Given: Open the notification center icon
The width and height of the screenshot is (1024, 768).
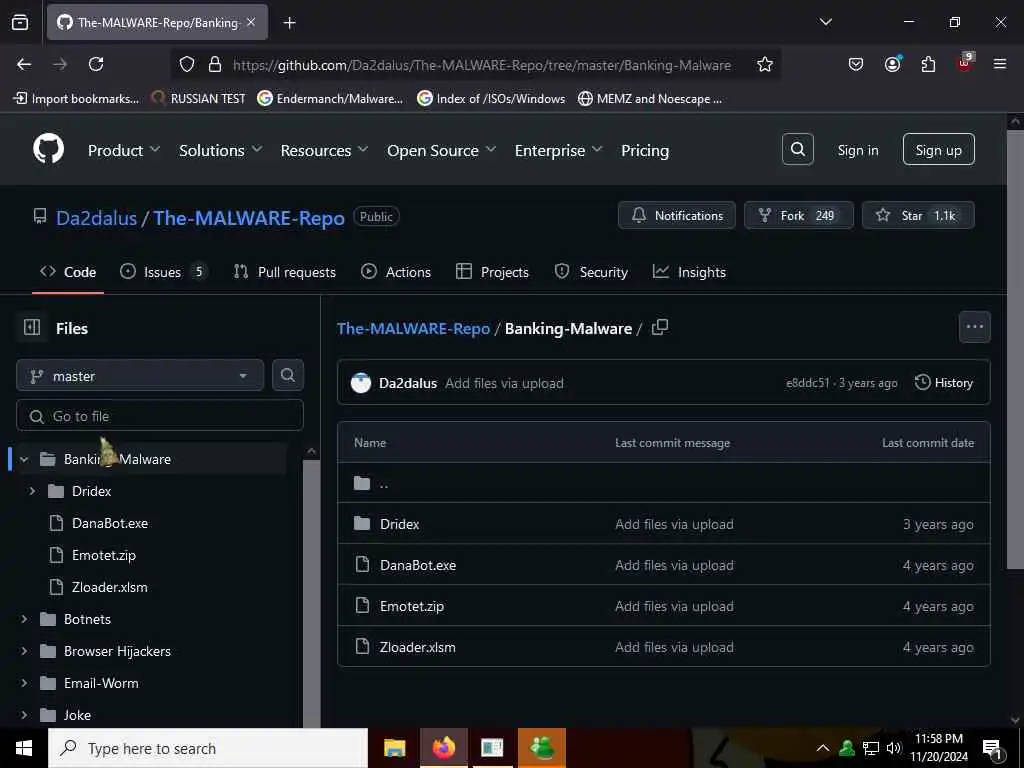Looking at the screenshot, I should click(x=993, y=748).
